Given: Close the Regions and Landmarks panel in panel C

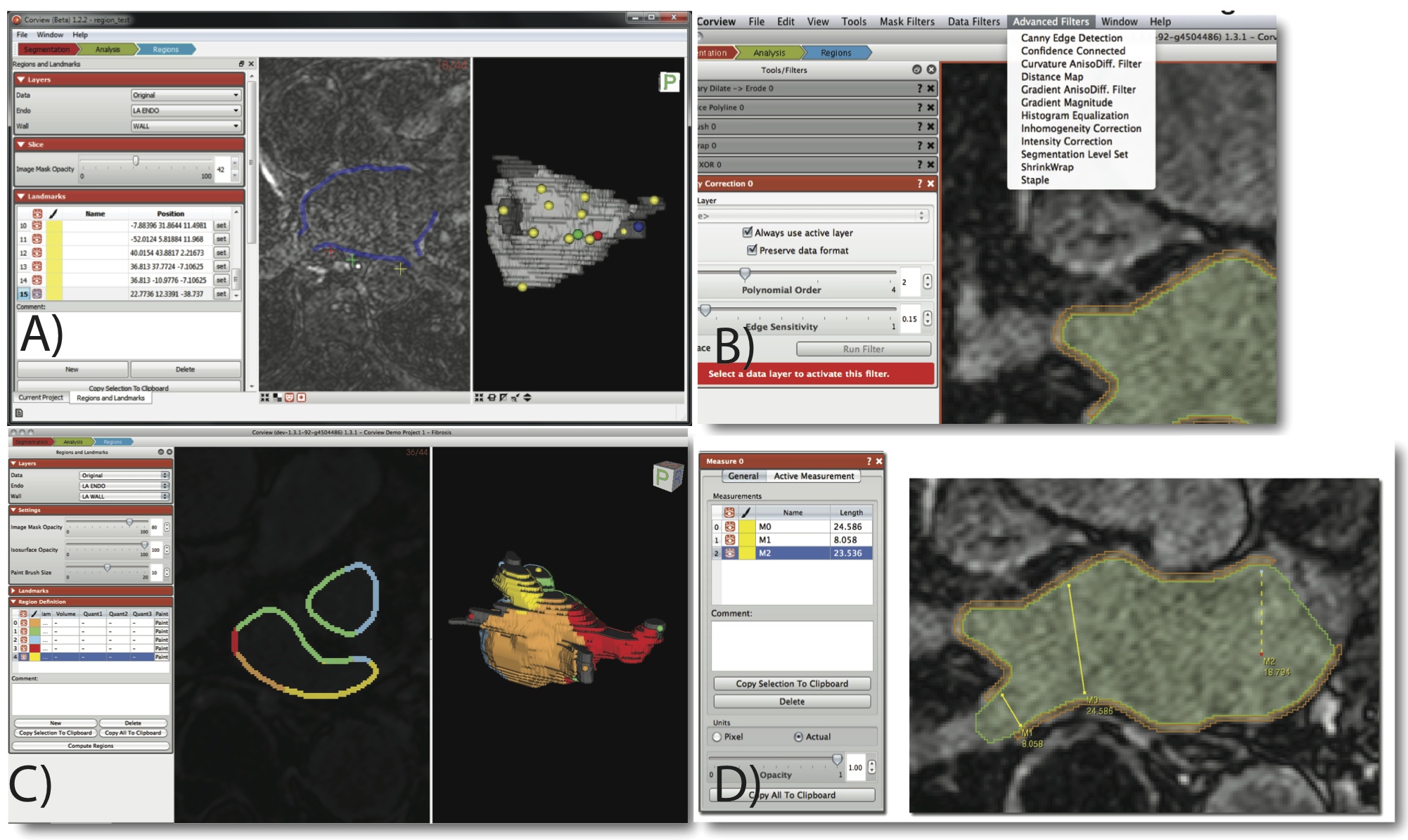Looking at the screenshot, I should (x=169, y=452).
